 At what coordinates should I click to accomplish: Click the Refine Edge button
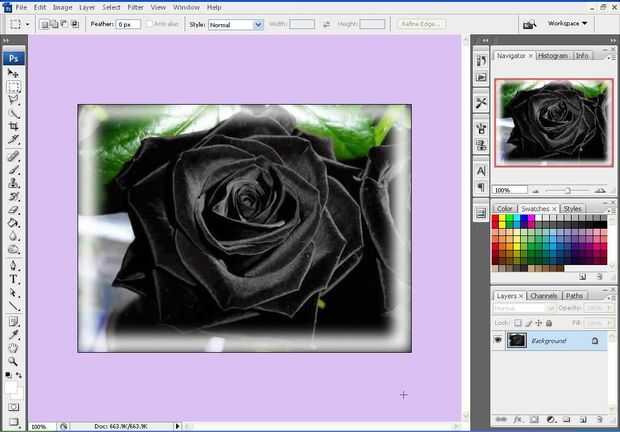[423, 24]
